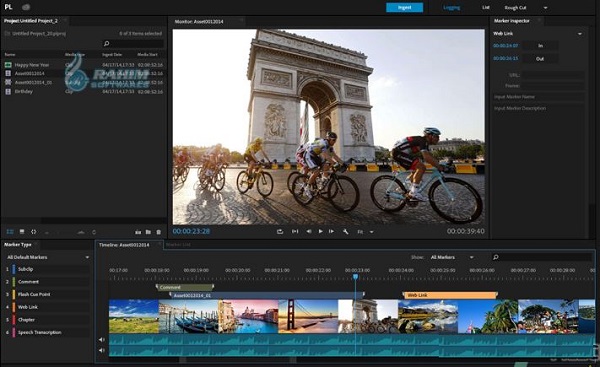Sort project list by Media Start column
Screen dimensions: 600x367
147,54
